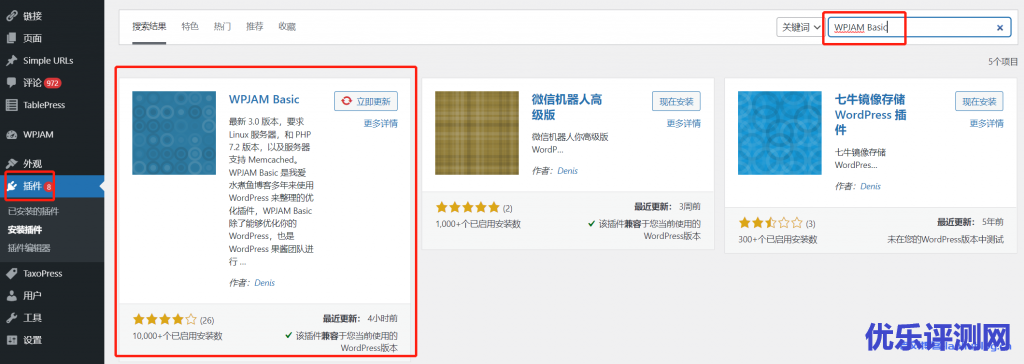This screenshot has height=364, width=1024.
Task: Click 立即更新 button for WPJAM Basic
Action: coord(366,101)
